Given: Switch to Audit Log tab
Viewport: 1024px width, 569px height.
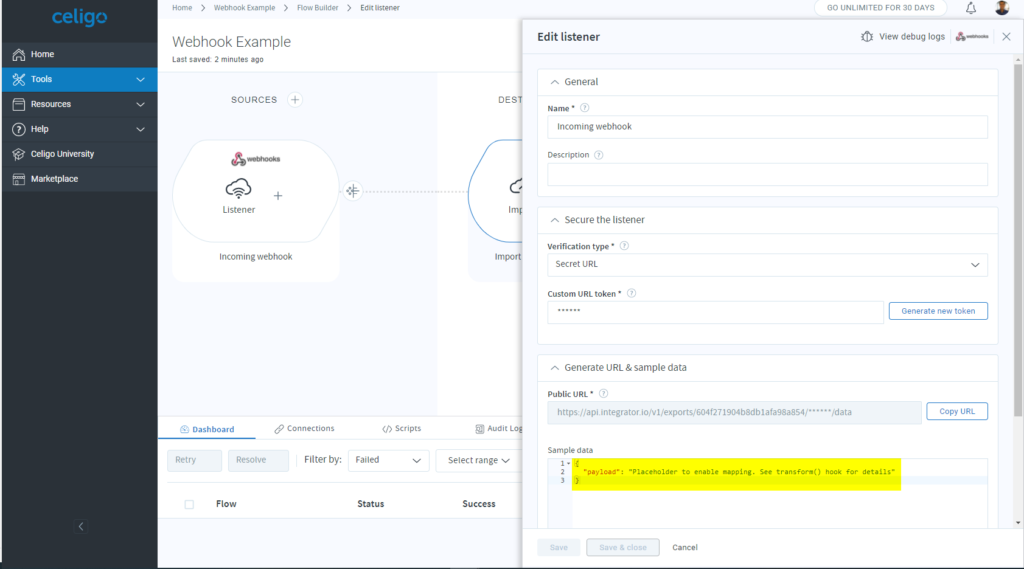Looking at the screenshot, I should [499, 429].
